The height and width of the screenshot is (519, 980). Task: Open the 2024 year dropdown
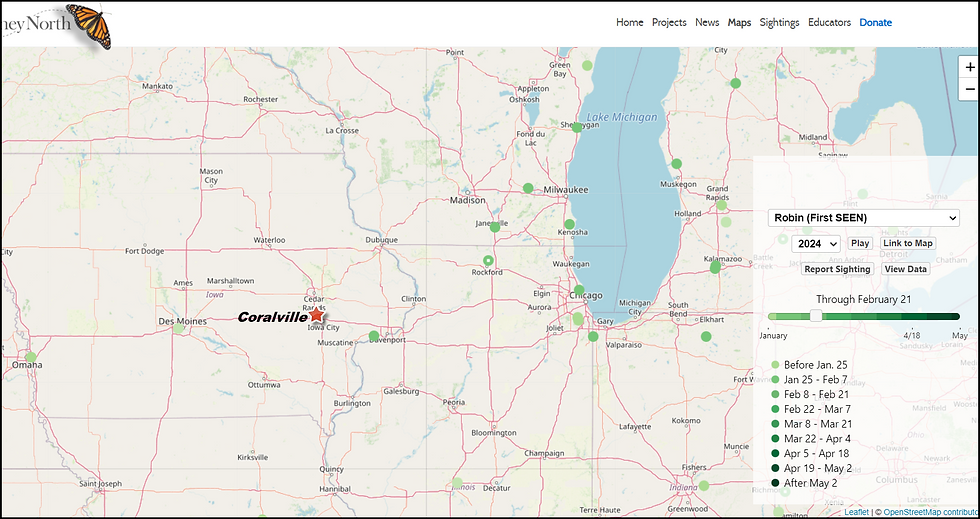tap(816, 243)
